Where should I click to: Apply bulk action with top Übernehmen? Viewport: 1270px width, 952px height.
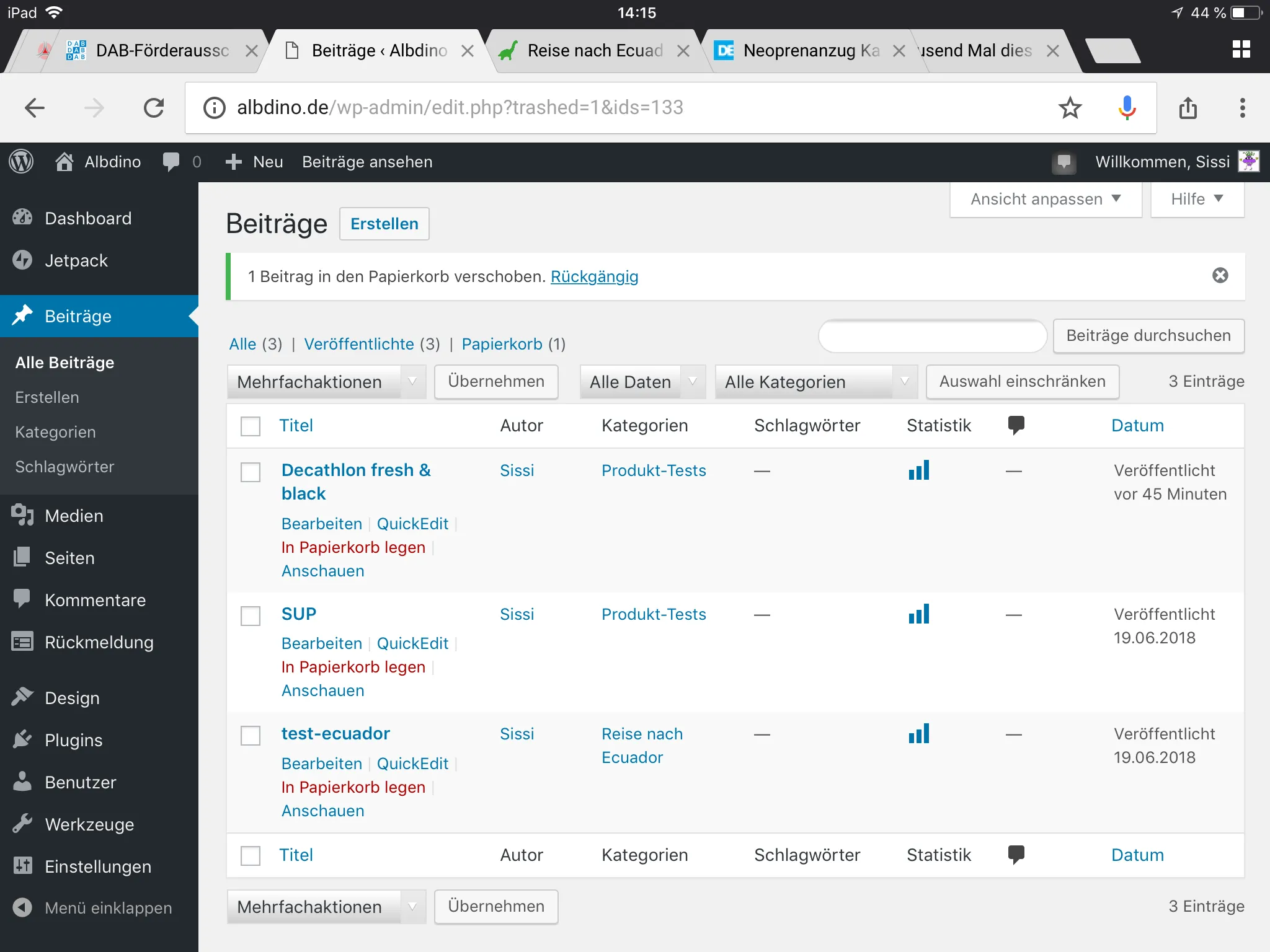496,382
